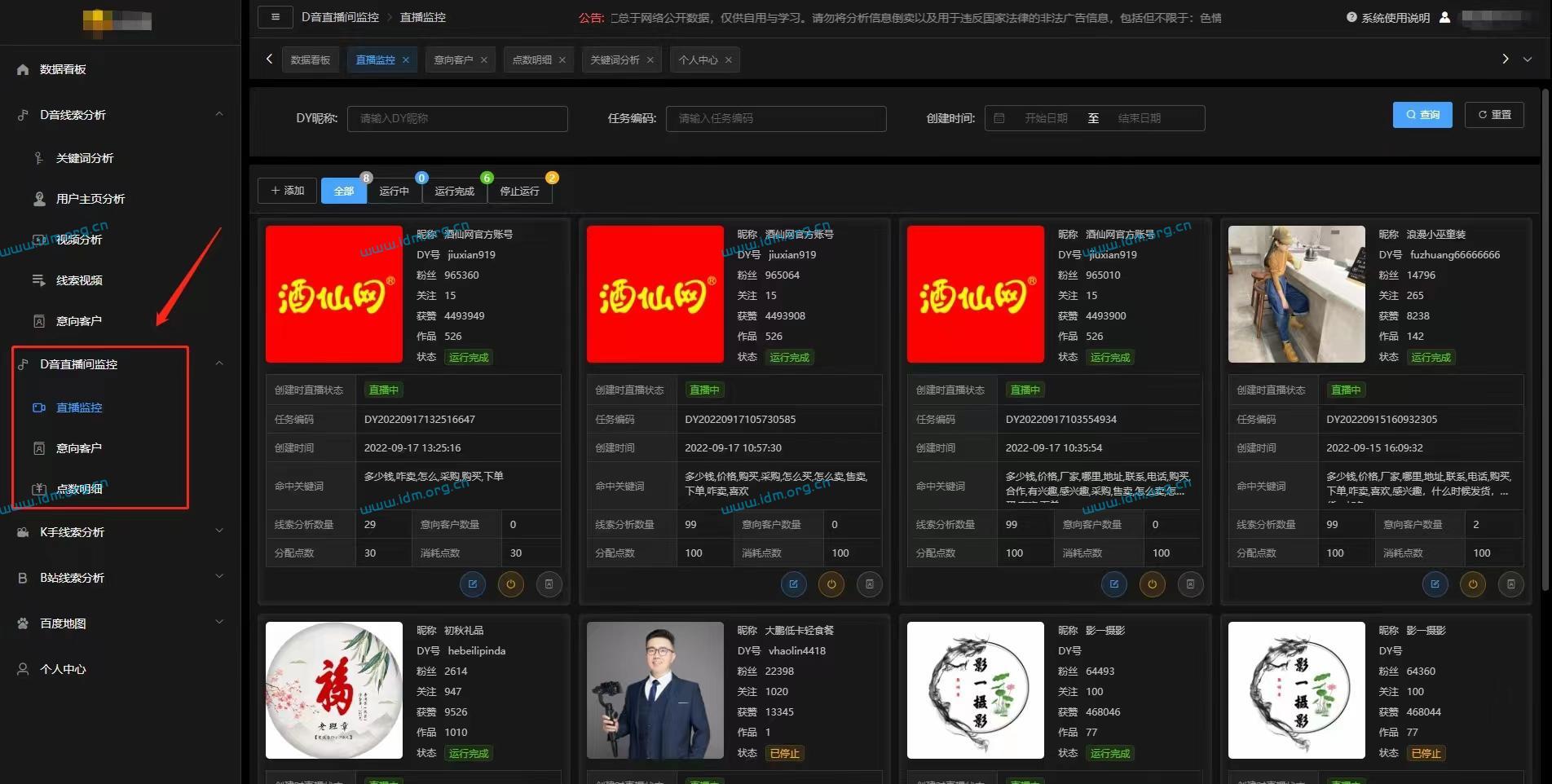The image size is (1552, 784).
Task: Filter tasks by 运行完成
Action: (x=454, y=191)
